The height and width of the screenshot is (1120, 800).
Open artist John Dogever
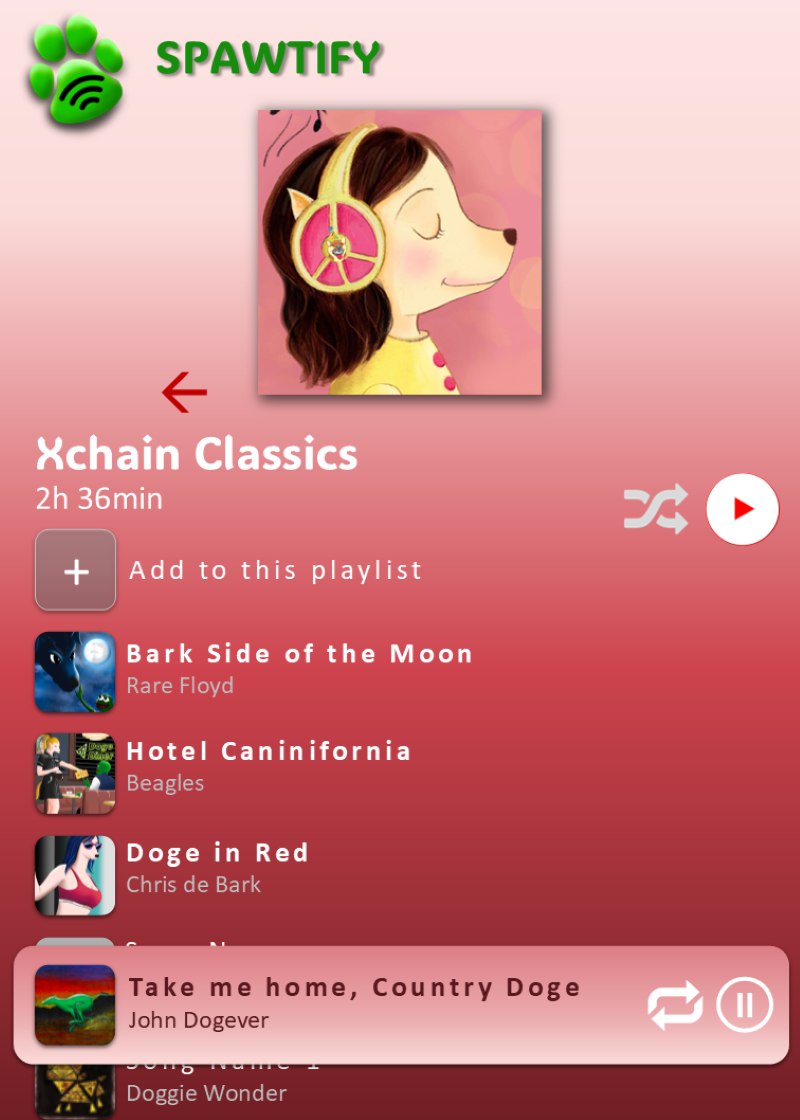[x=199, y=1020]
